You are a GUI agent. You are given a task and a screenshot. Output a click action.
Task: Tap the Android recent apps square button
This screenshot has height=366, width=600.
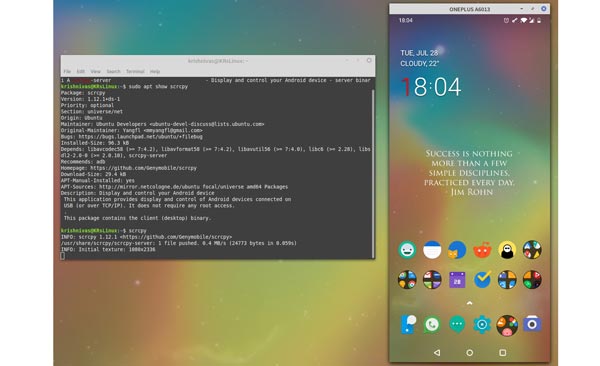pyautogui.click(x=503, y=353)
